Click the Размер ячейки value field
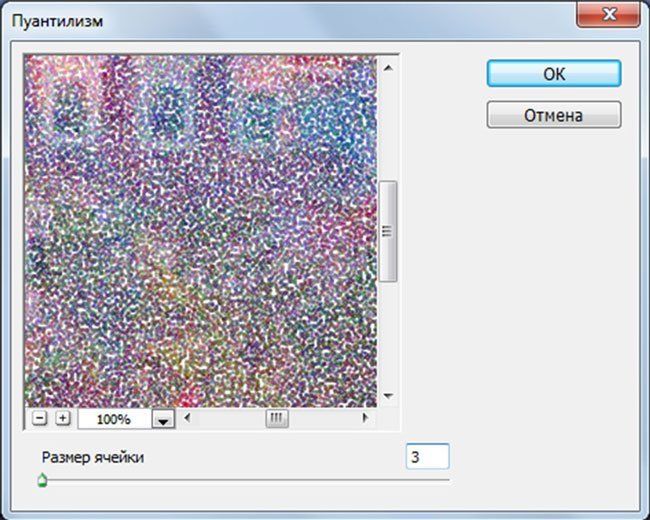 tap(427, 456)
